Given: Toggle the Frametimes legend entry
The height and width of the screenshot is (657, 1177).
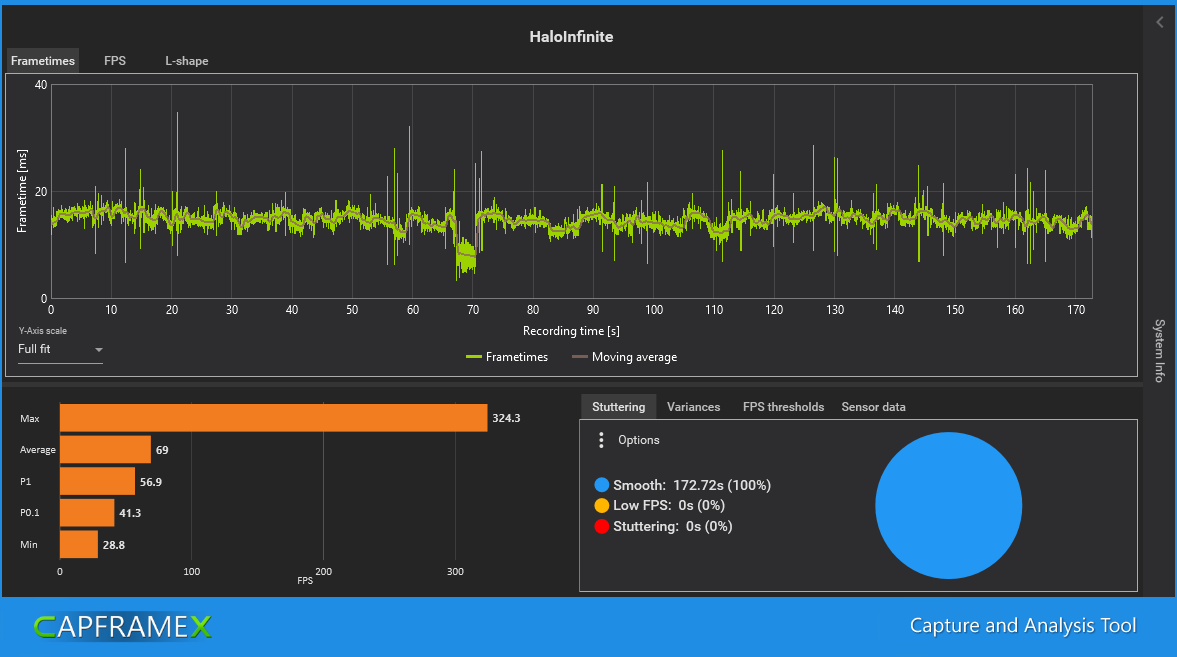Looking at the screenshot, I should [x=507, y=357].
